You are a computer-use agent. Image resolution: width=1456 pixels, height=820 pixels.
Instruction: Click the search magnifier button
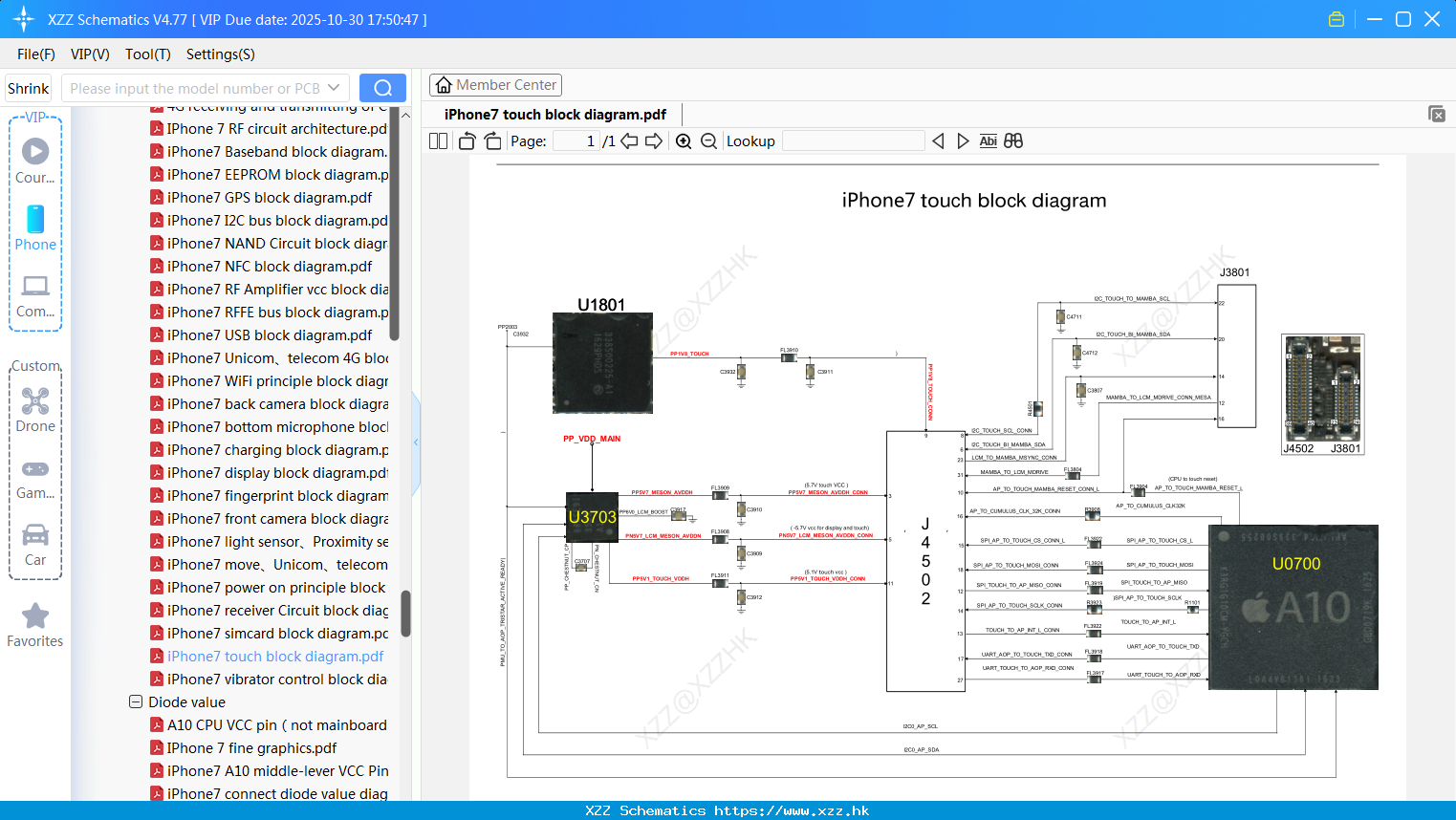pyautogui.click(x=382, y=88)
